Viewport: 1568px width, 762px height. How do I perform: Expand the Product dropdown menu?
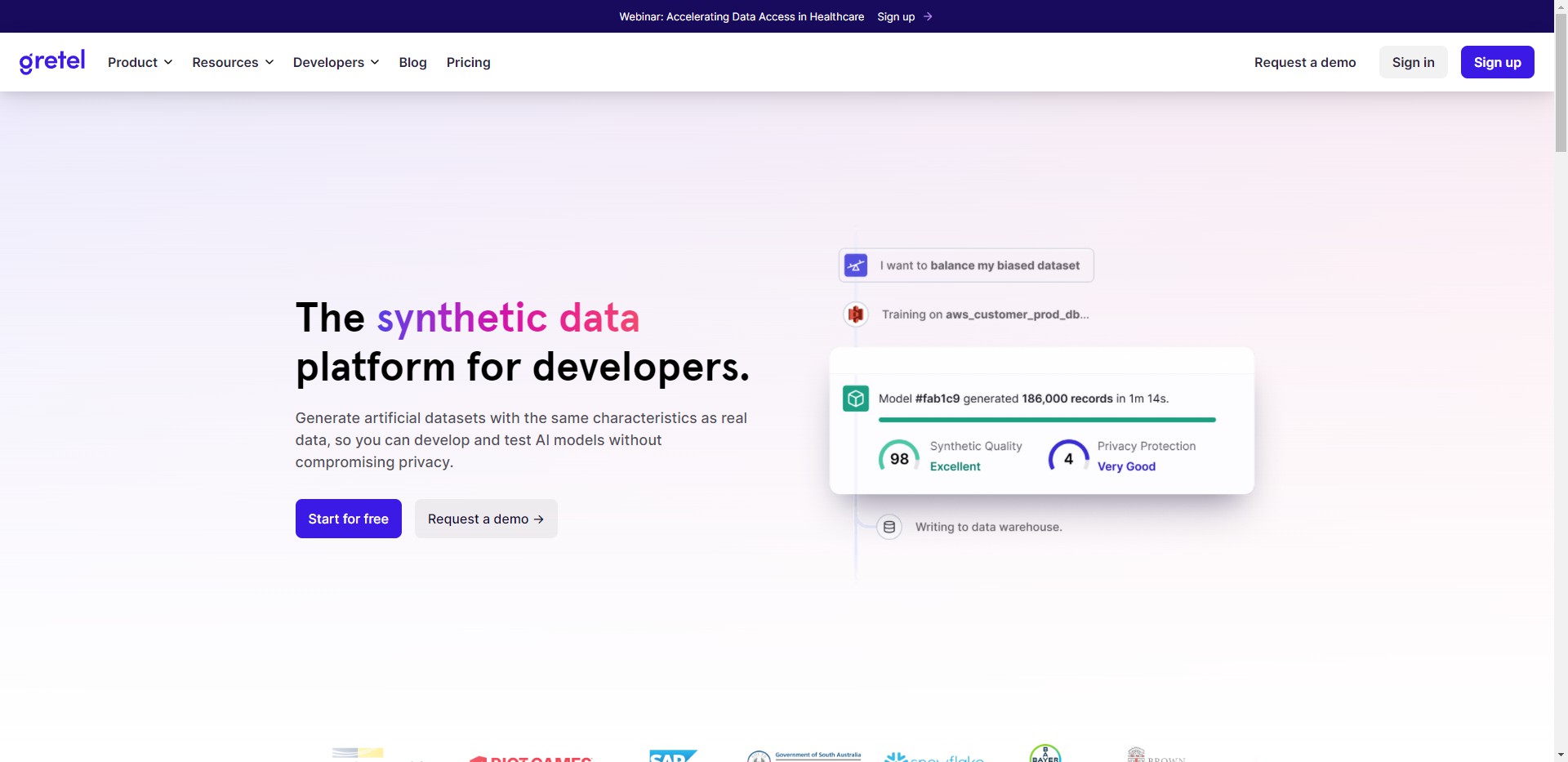coord(140,62)
